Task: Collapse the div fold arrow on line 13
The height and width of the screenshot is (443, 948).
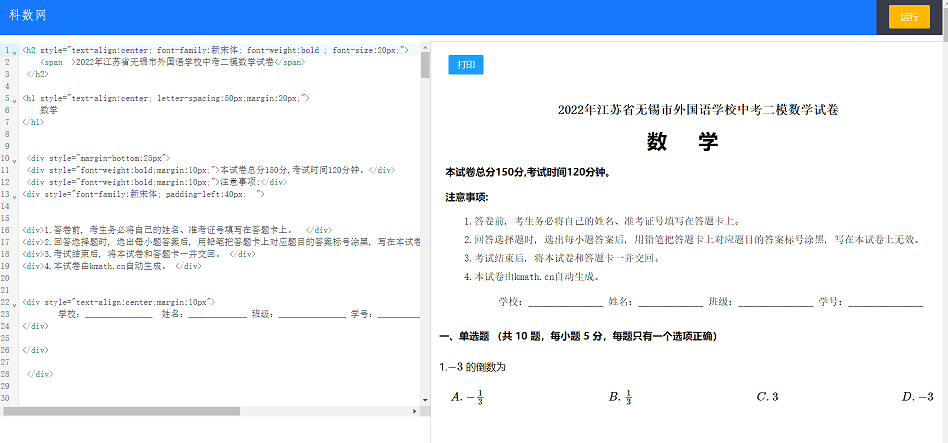Action: tap(15, 196)
